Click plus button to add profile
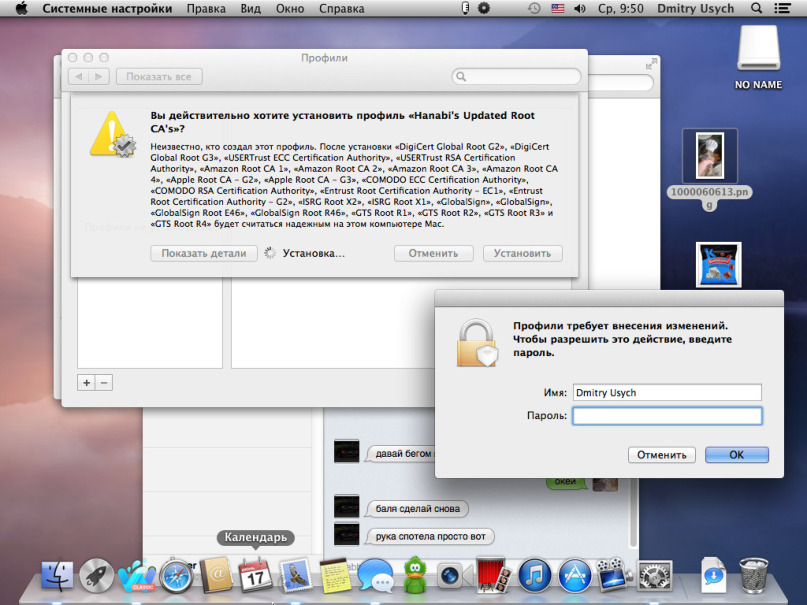The image size is (807, 605). (x=86, y=383)
